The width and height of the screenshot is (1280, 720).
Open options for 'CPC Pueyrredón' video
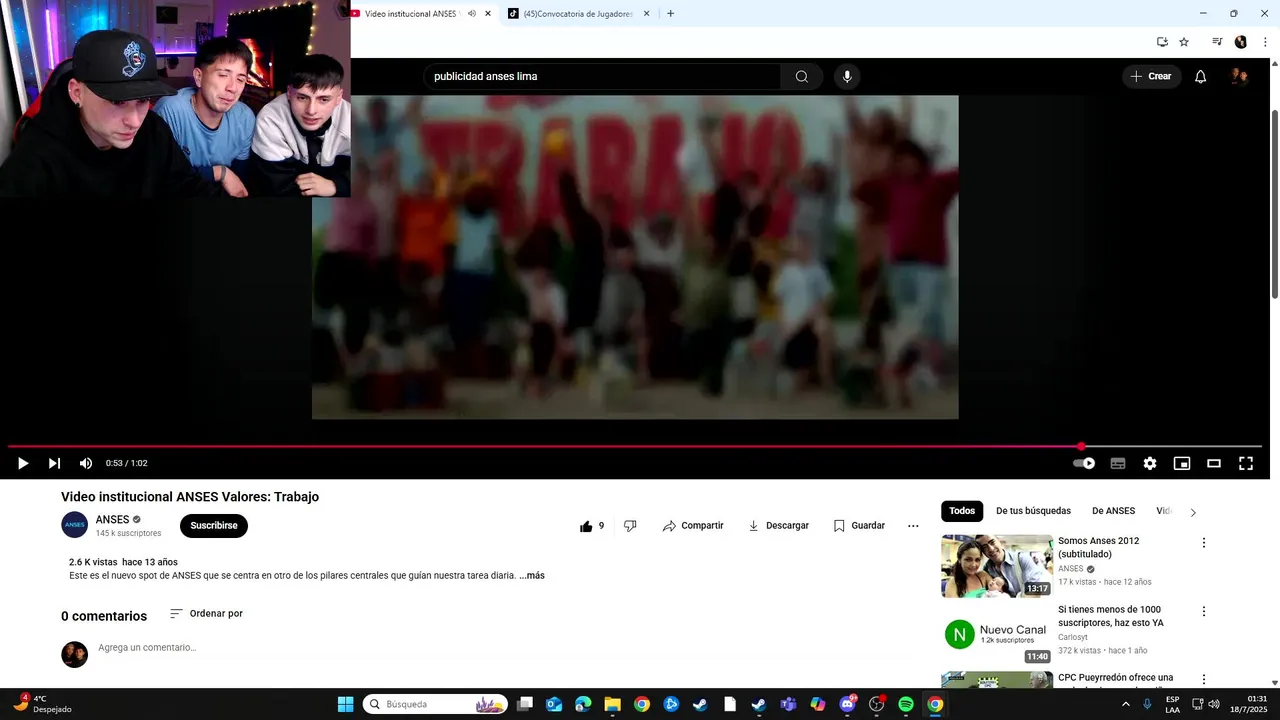1204,679
